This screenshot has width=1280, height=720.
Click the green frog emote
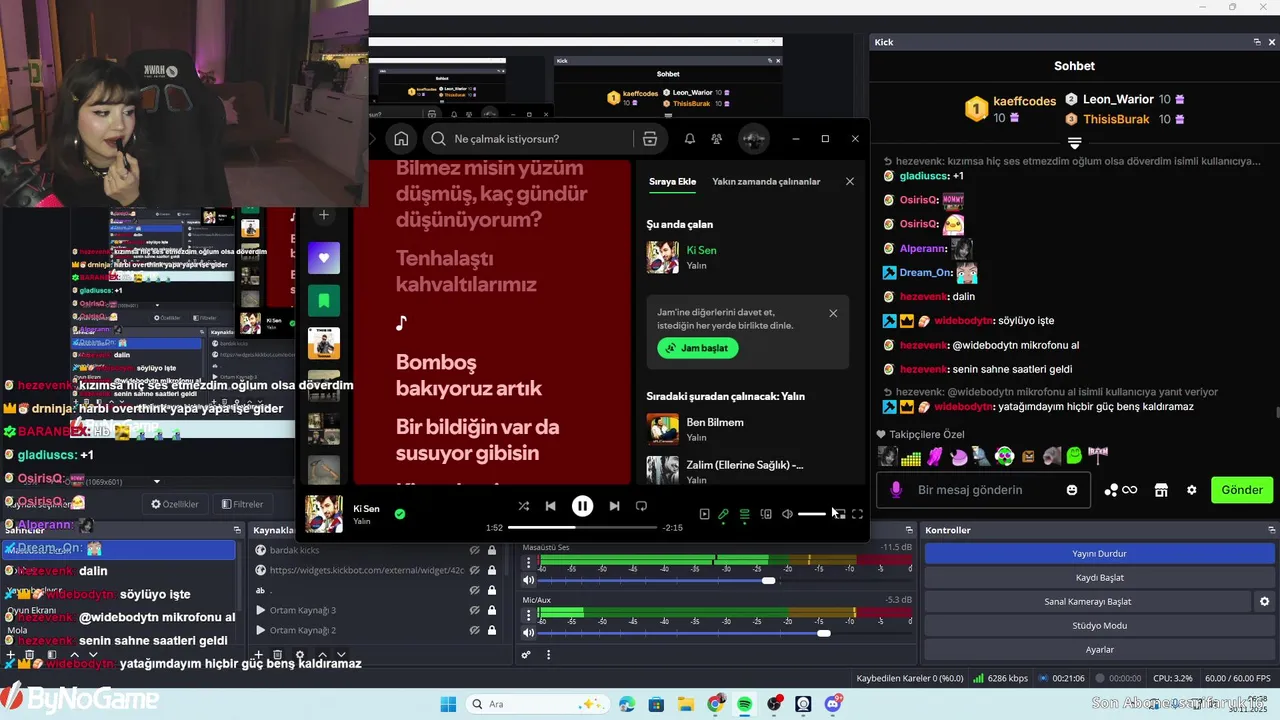pos(1074,456)
